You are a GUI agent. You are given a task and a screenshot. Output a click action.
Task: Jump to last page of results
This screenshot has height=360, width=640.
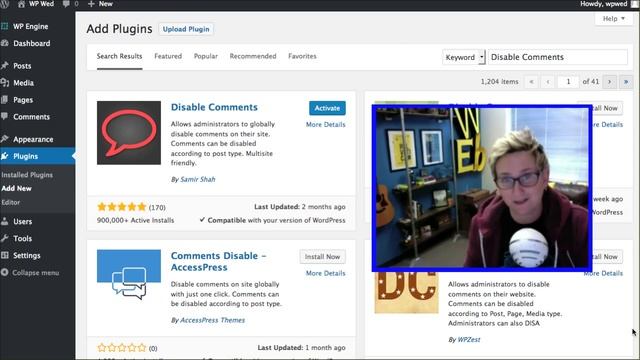click(x=626, y=82)
